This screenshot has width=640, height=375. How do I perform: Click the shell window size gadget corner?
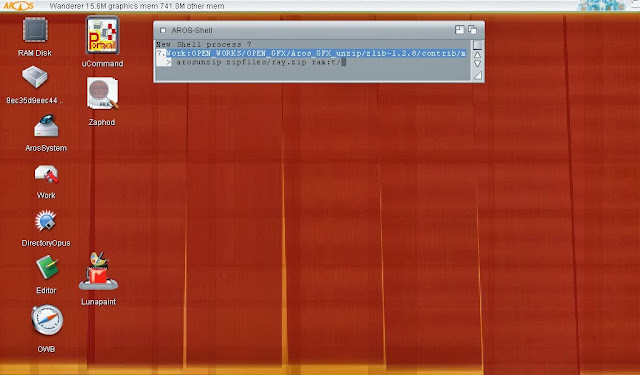[x=477, y=75]
